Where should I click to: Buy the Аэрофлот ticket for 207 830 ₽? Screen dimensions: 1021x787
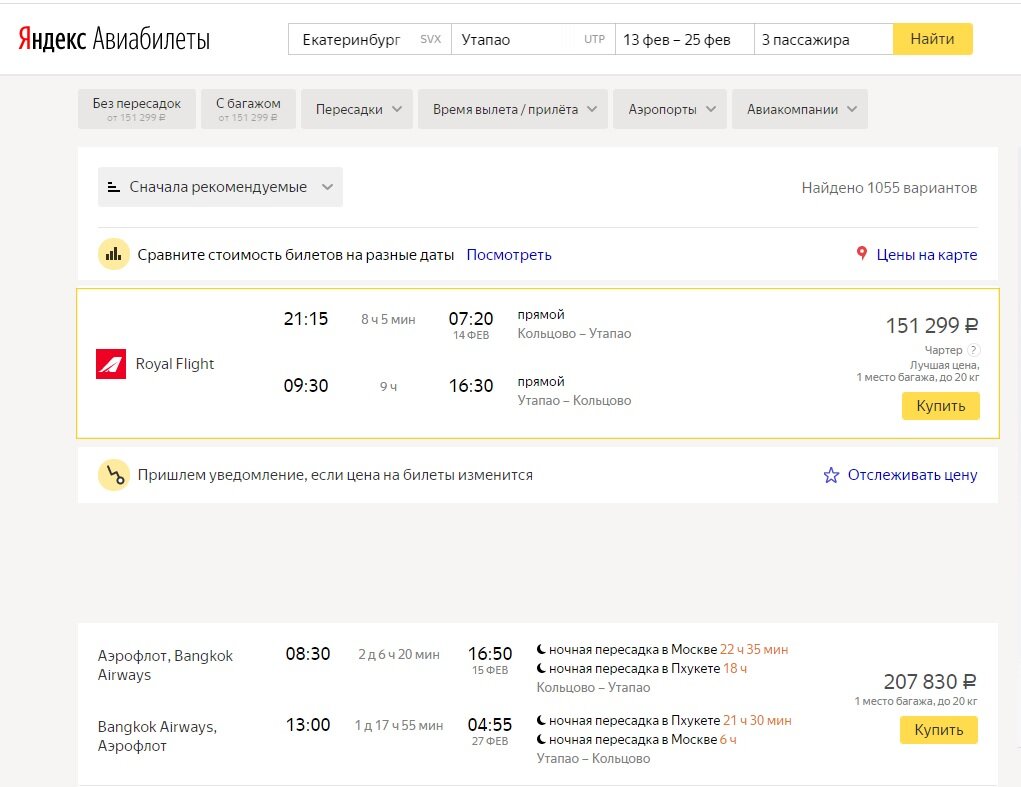938,730
